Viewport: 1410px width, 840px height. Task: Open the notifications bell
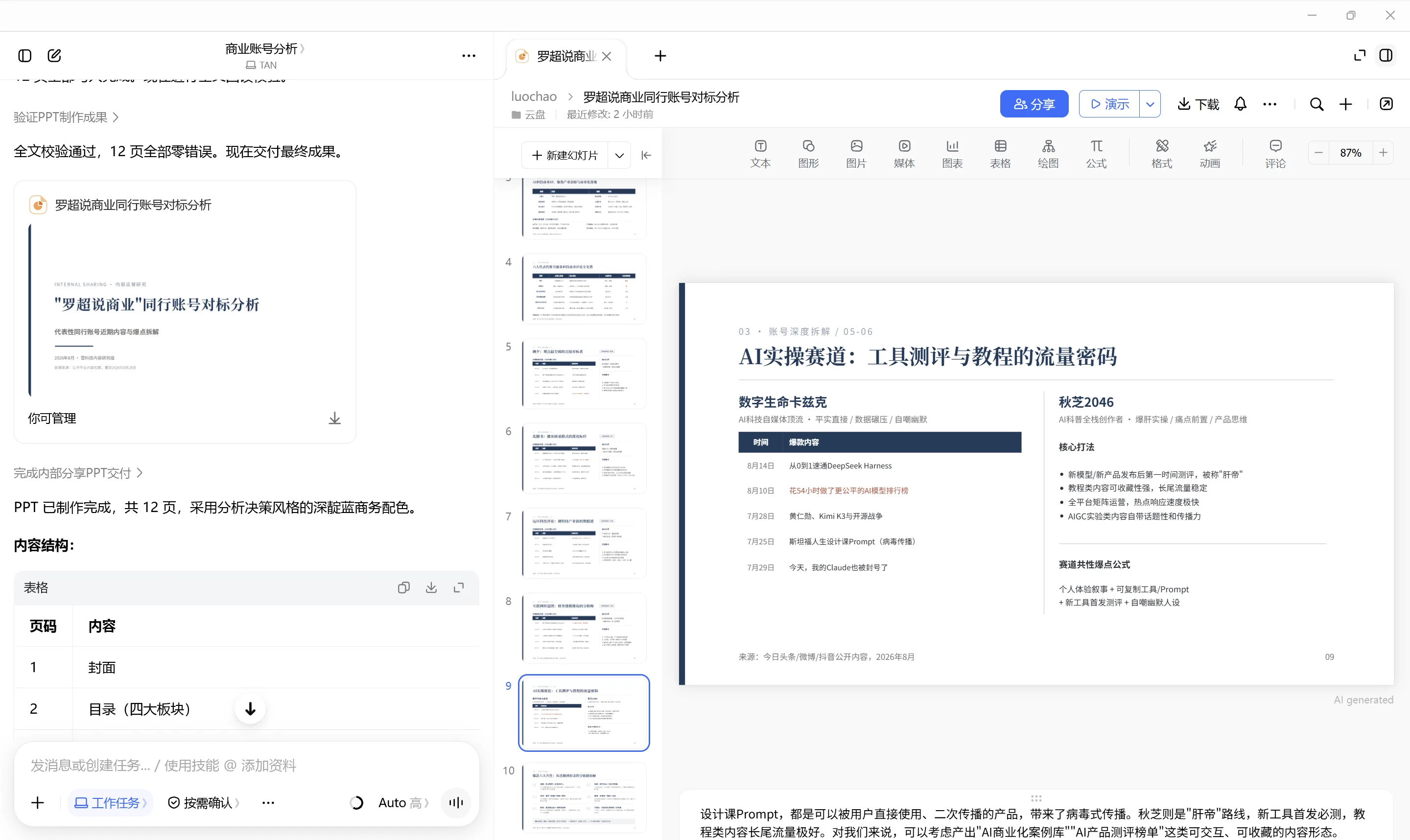click(1240, 104)
